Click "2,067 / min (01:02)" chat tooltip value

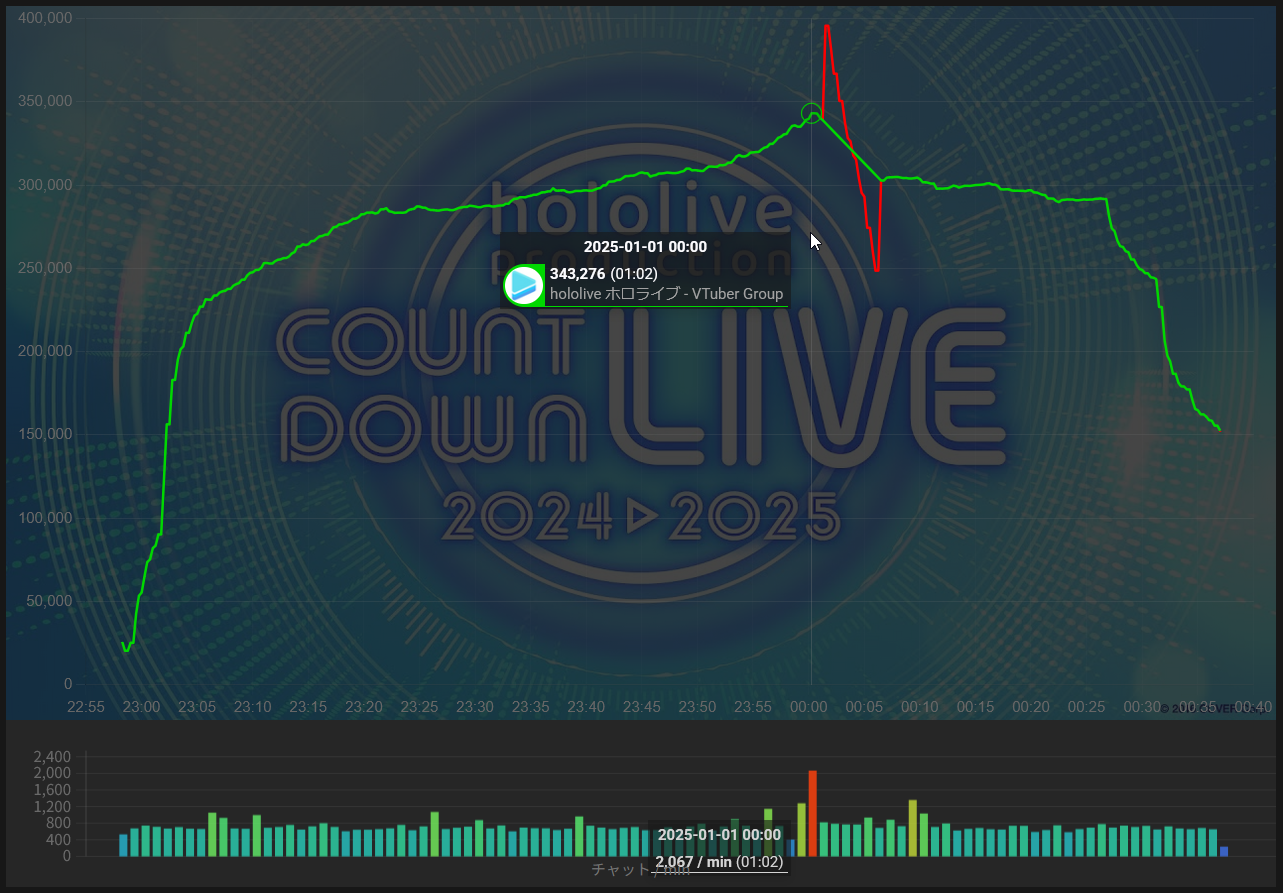click(x=719, y=862)
